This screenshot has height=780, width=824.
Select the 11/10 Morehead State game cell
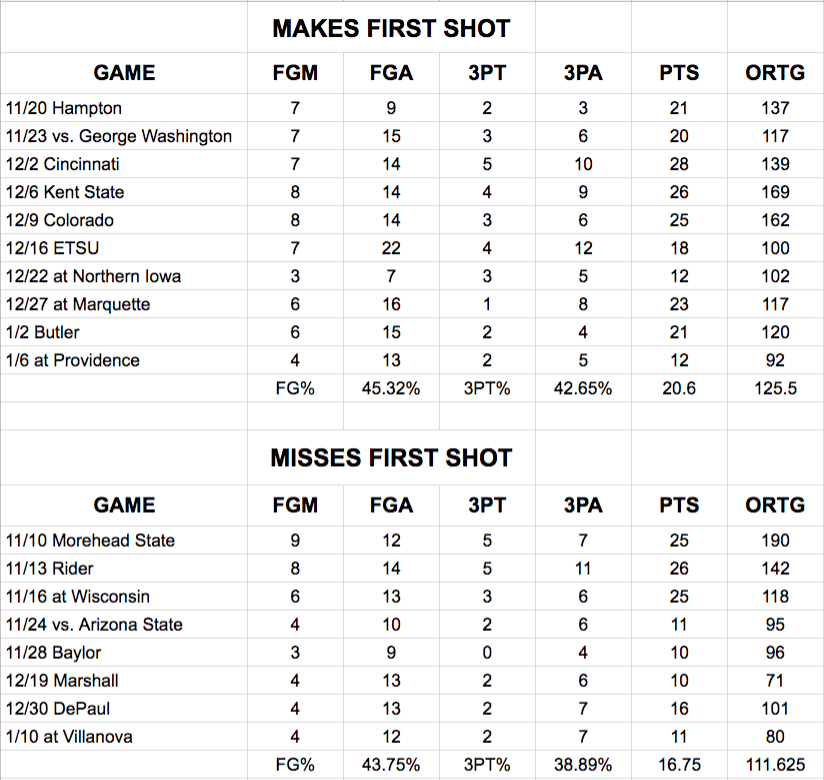(x=124, y=540)
